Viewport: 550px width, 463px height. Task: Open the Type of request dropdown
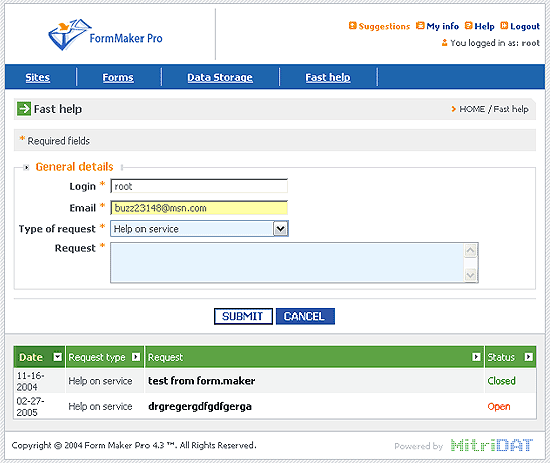[x=281, y=229]
